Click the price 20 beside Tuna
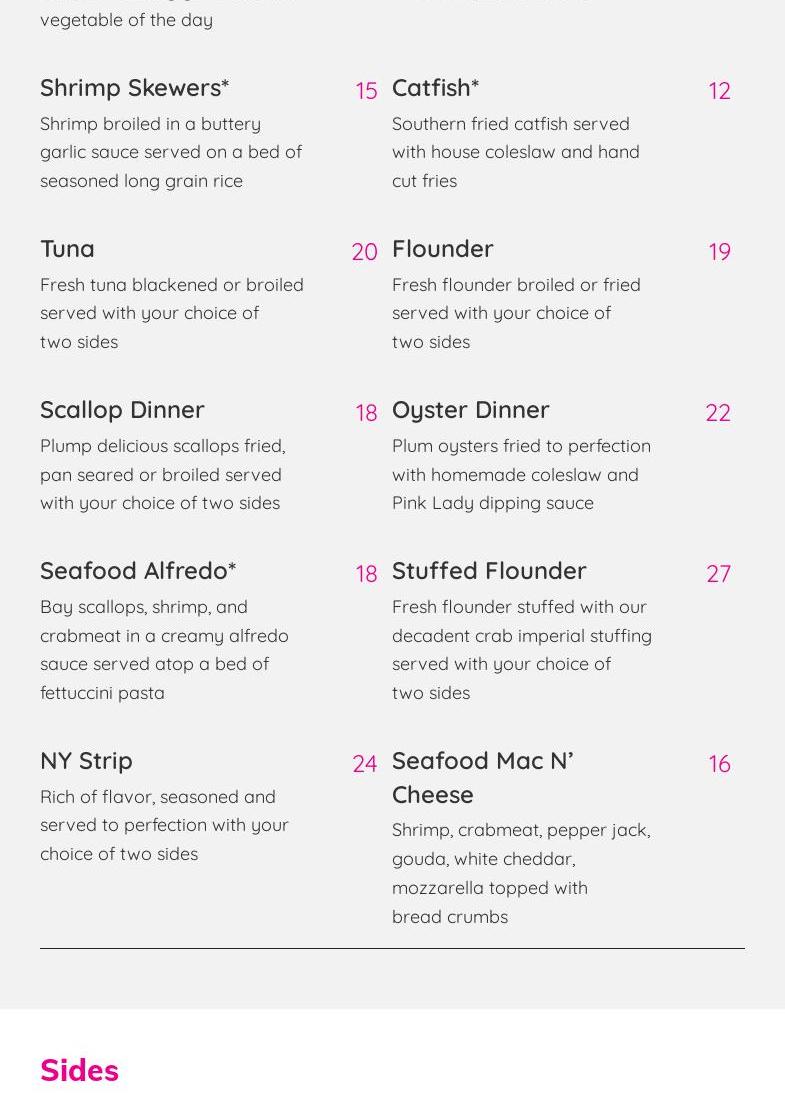Screen dimensions: 785x1113 click(x=364, y=252)
